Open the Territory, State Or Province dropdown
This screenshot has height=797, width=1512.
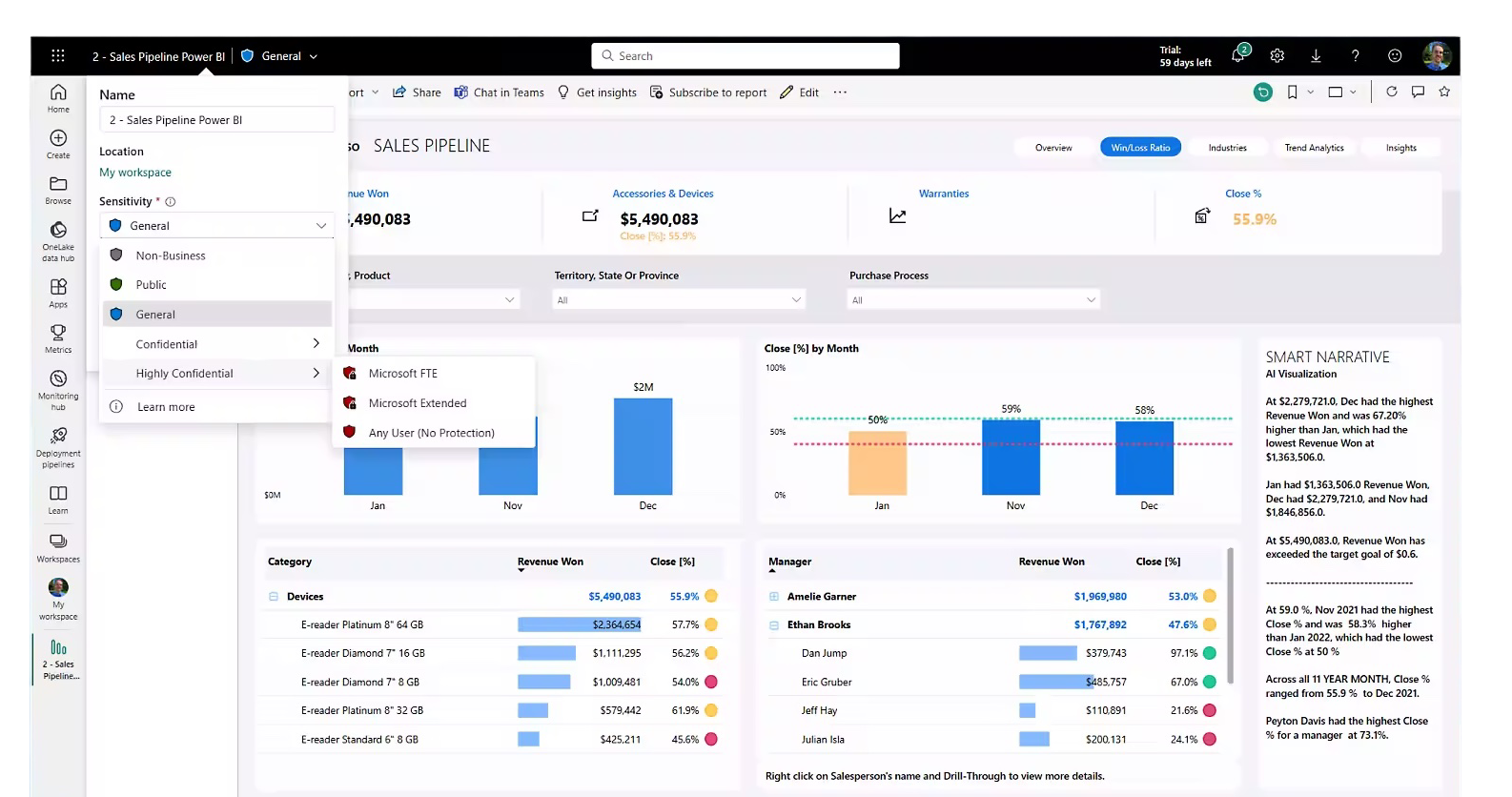click(x=680, y=299)
